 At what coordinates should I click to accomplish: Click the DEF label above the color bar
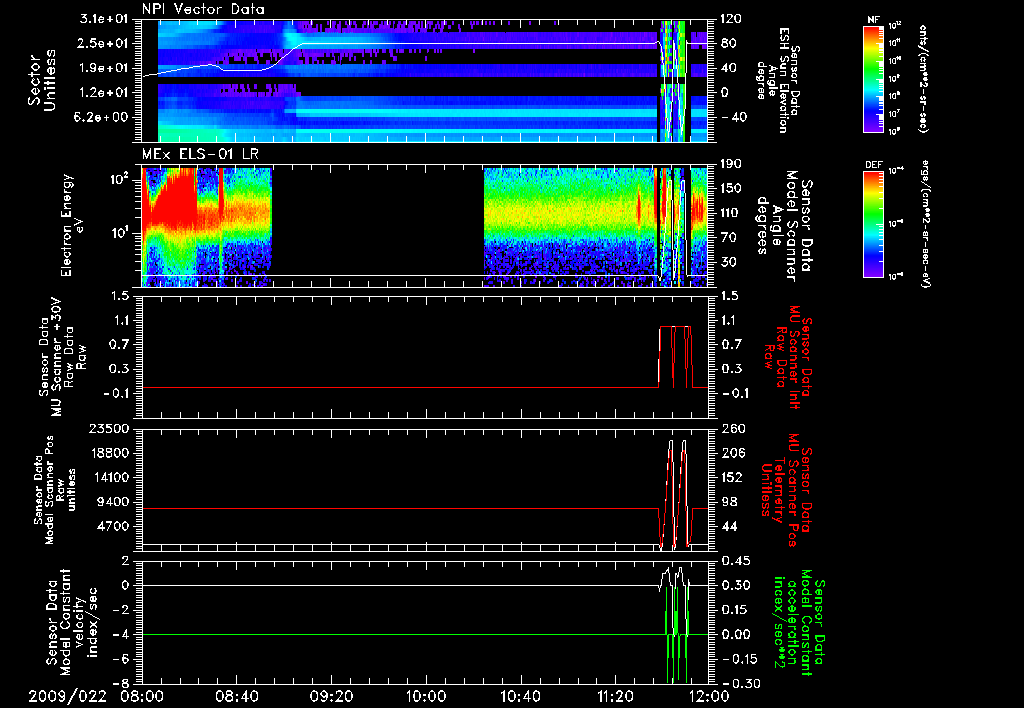coord(873,165)
